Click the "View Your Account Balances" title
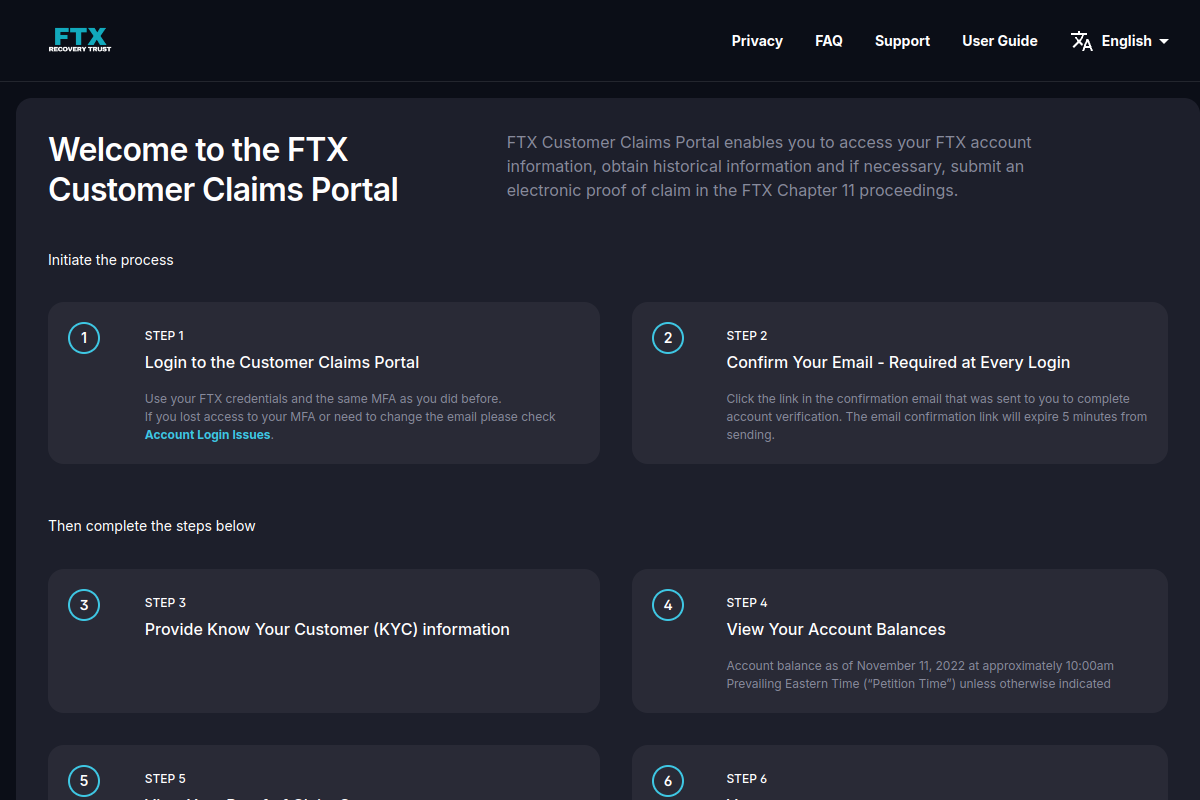The image size is (1200, 800). coord(836,629)
